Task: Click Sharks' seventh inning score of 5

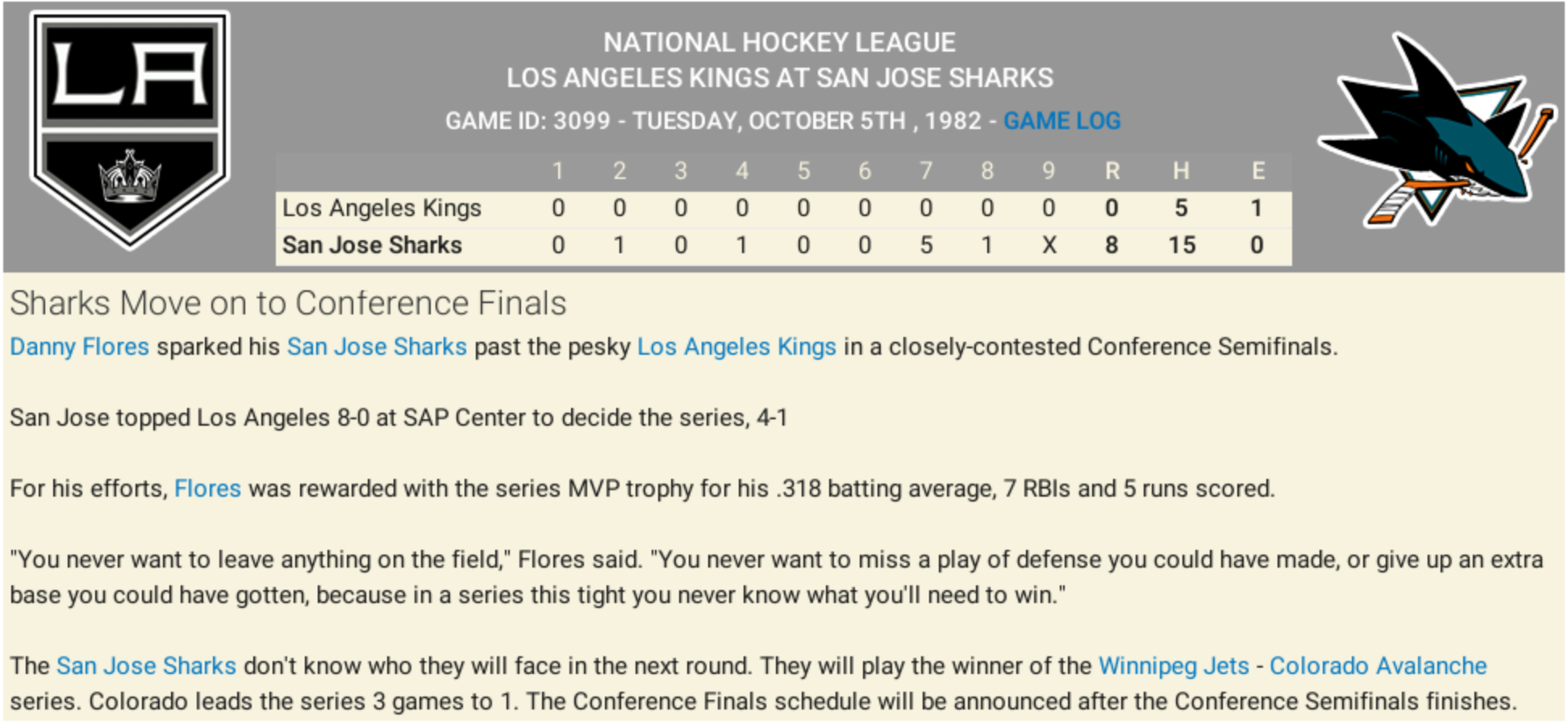Action: coord(926,245)
